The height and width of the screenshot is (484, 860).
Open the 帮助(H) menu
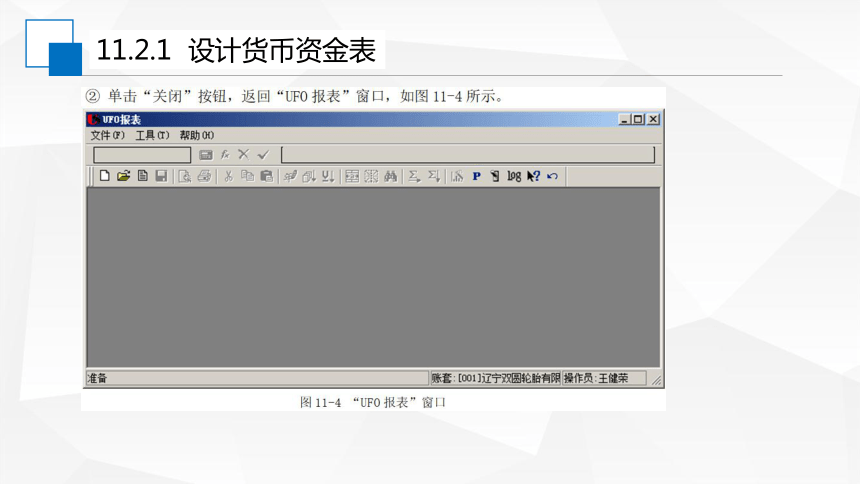(197, 135)
